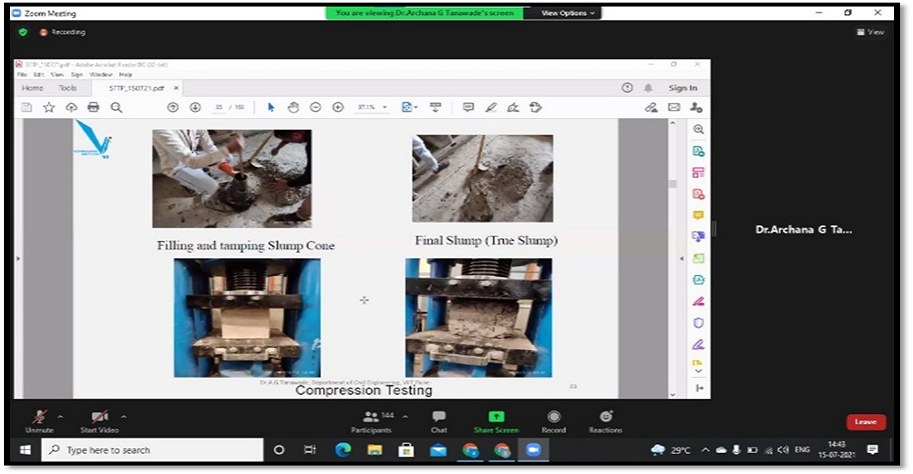Expand audio options arrow beside Unmute
The width and height of the screenshot is (913, 474).
tap(61, 416)
